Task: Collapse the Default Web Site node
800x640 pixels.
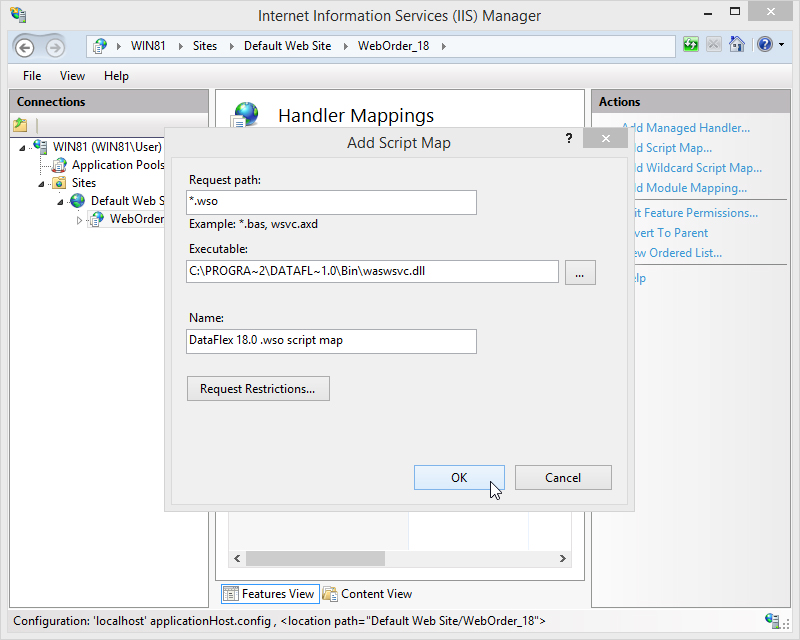Action: (60, 202)
